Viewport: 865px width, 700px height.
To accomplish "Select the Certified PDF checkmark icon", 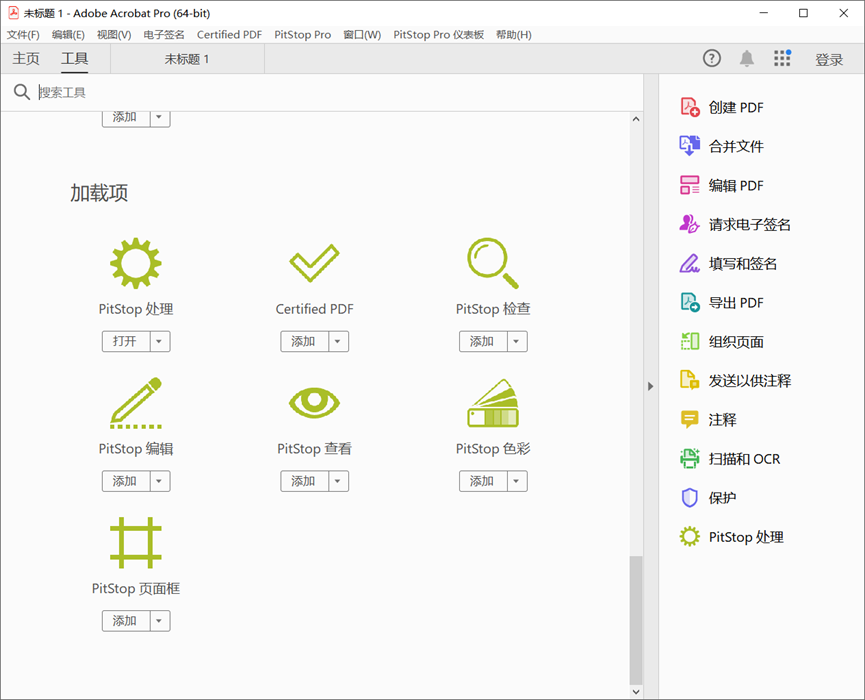I will pyautogui.click(x=314, y=263).
